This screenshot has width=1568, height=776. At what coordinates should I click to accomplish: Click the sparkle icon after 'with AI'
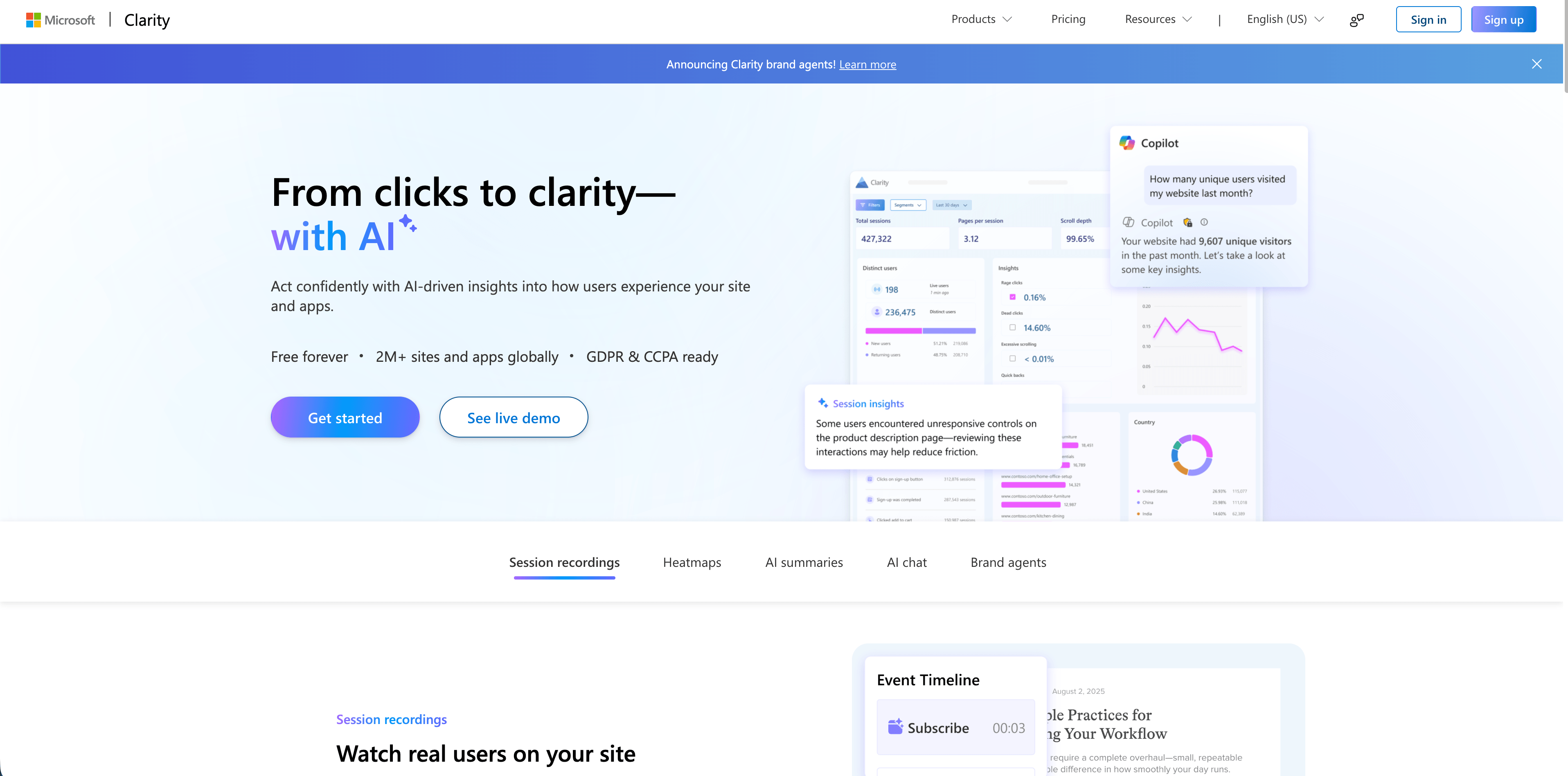click(x=408, y=224)
